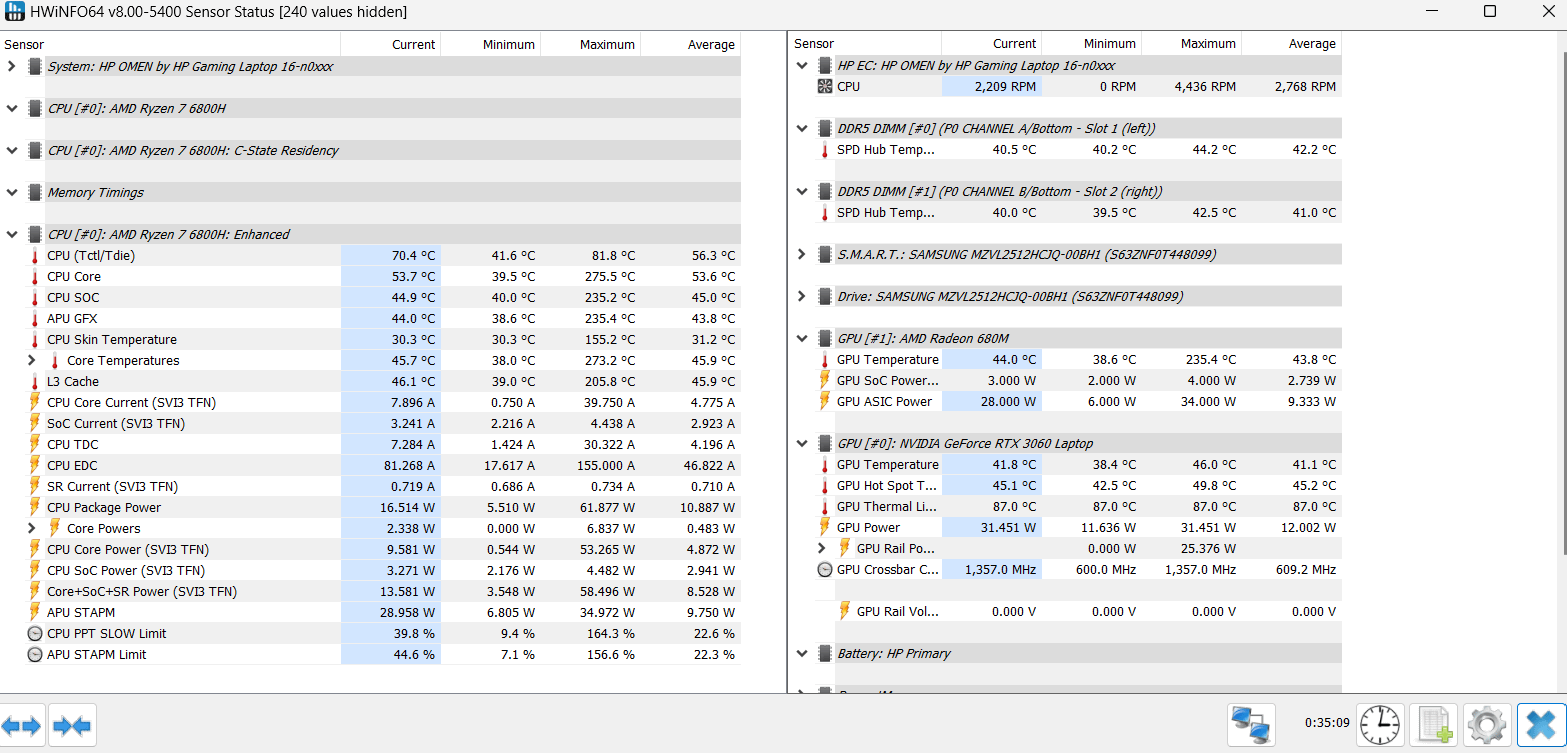
Task: Click right panel Maximum column header
Action: 1191,43
